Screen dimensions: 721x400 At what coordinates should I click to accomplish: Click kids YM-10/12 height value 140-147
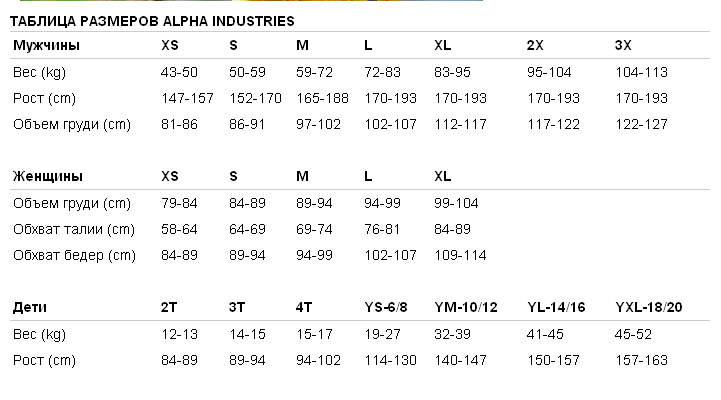pyautogui.click(x=460, y=360)
